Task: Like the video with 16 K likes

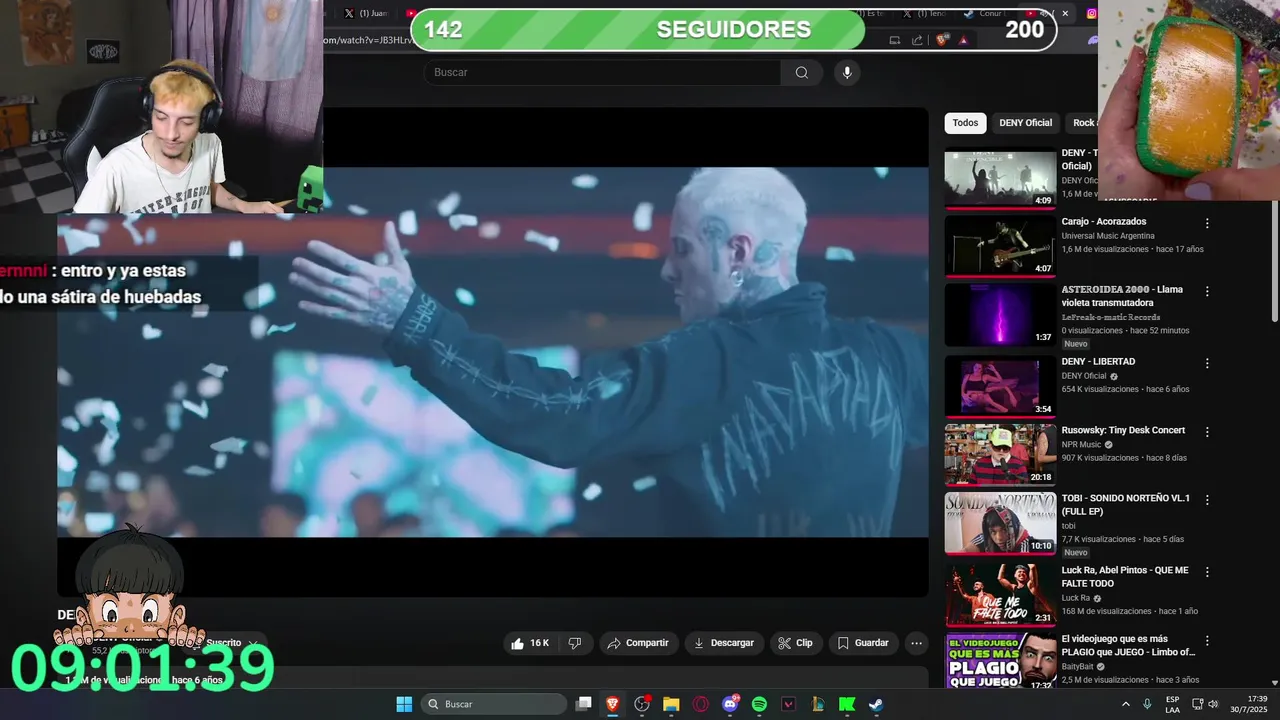Action: point(530,643)
